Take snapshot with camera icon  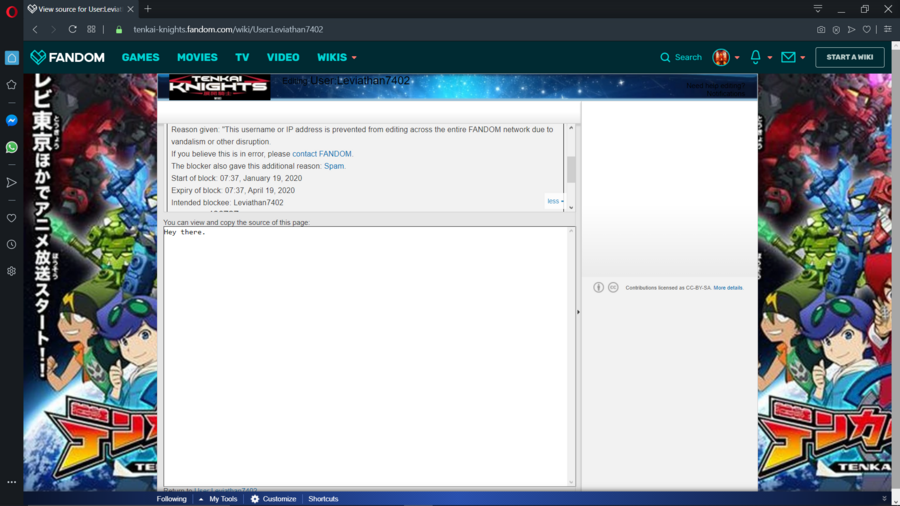pos(821,29)
